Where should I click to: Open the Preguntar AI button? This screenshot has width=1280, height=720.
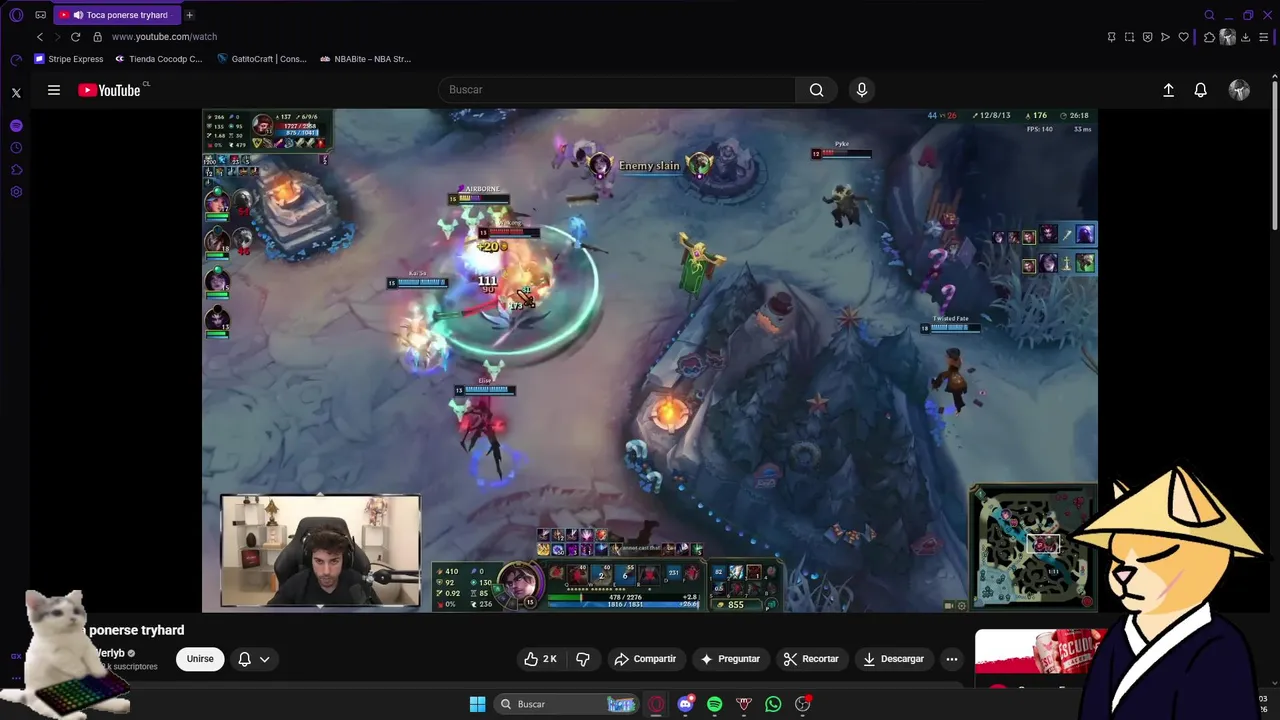click(x=730, y=659)
